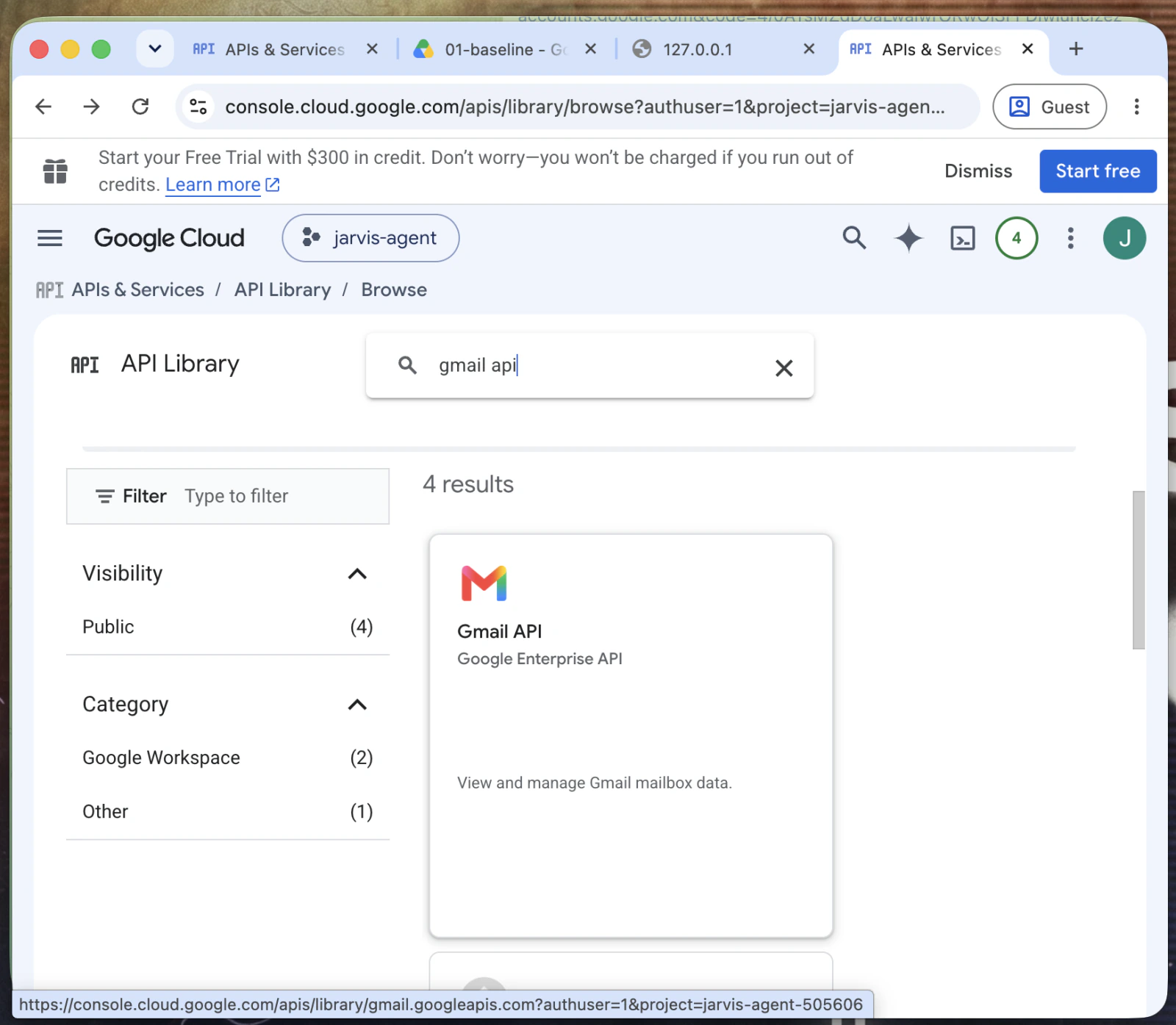Go to API Library breadcrumb

pyautogui.click(x=283, y=290)
